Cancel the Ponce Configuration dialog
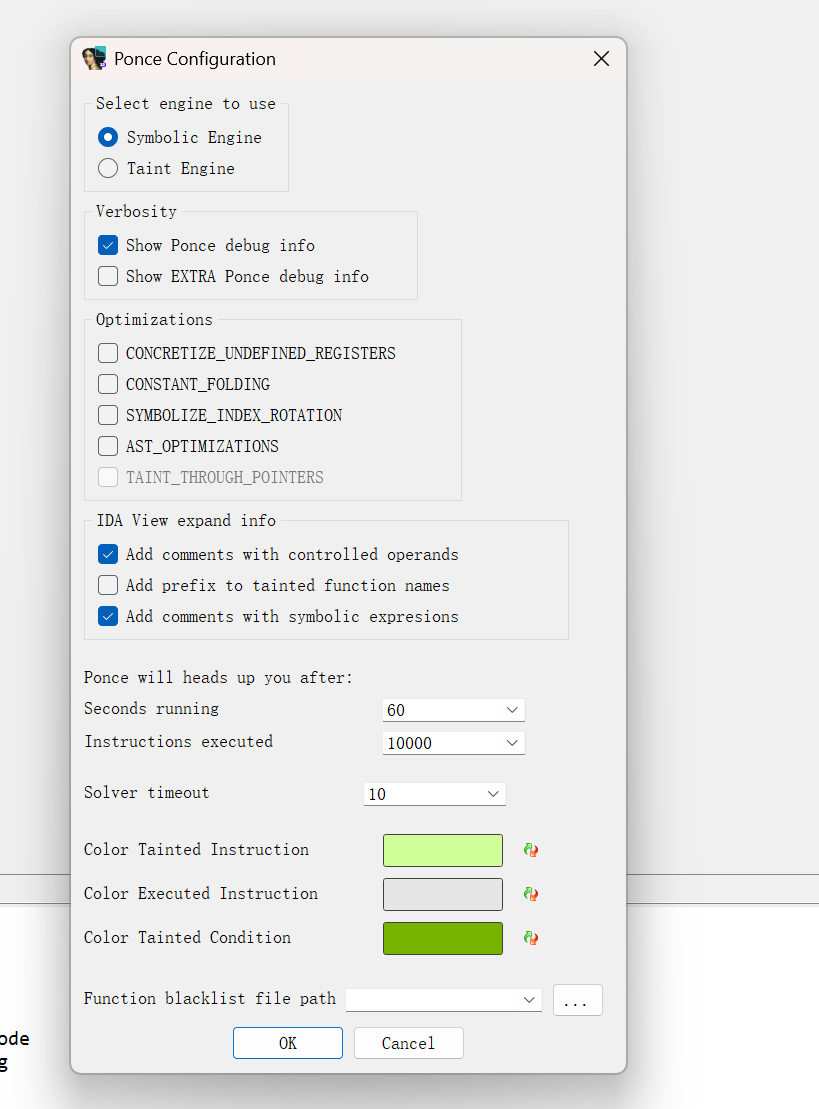The width and height of the screenshot is (819, 1109). [409, 1043]
